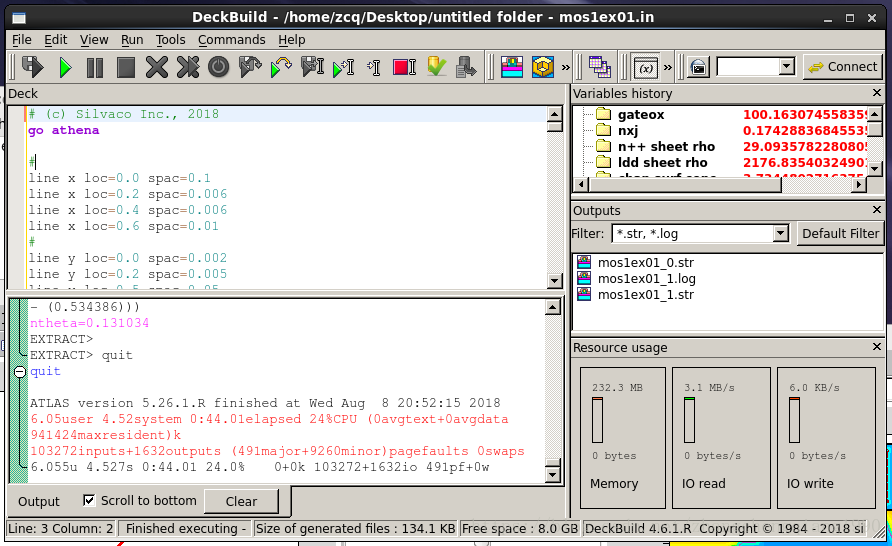Click the ntheta=0.131034 output line
The image size is (892, 546).
tap(89, 323)
